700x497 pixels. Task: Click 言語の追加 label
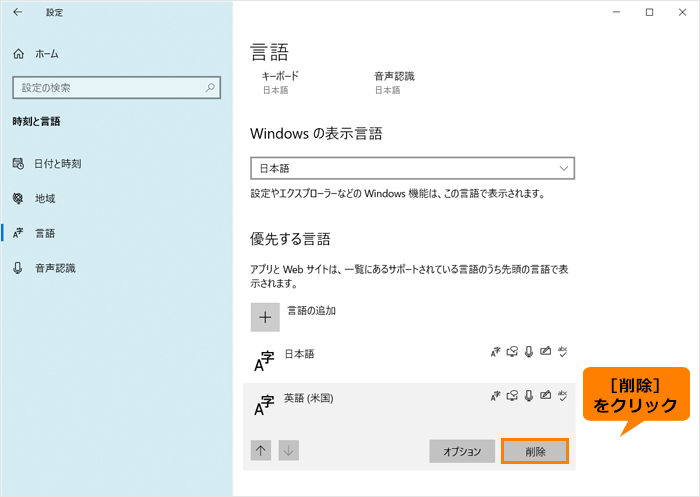point(311,311)
